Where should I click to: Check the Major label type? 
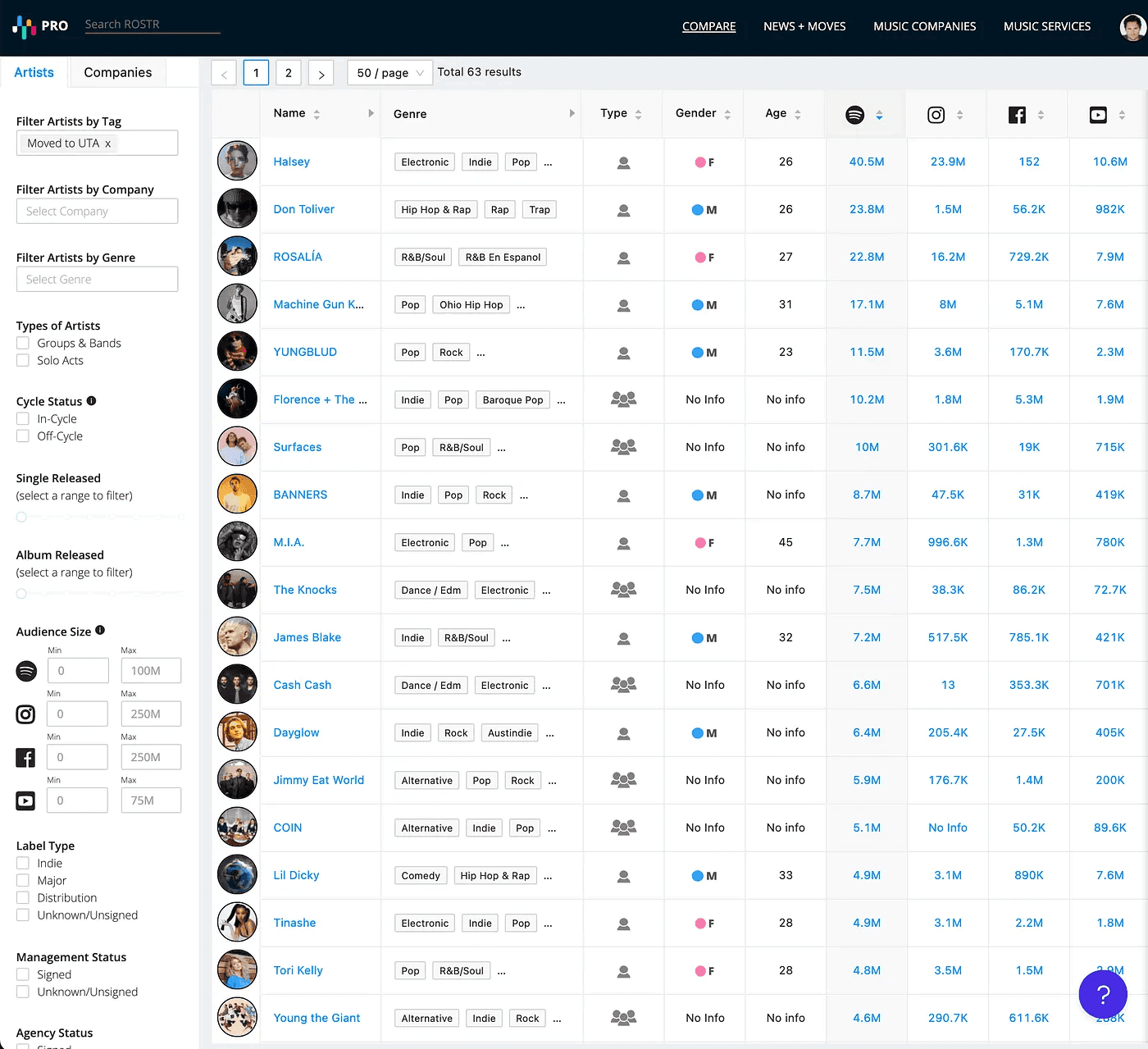pyautogui.click(x=23, y=880)
